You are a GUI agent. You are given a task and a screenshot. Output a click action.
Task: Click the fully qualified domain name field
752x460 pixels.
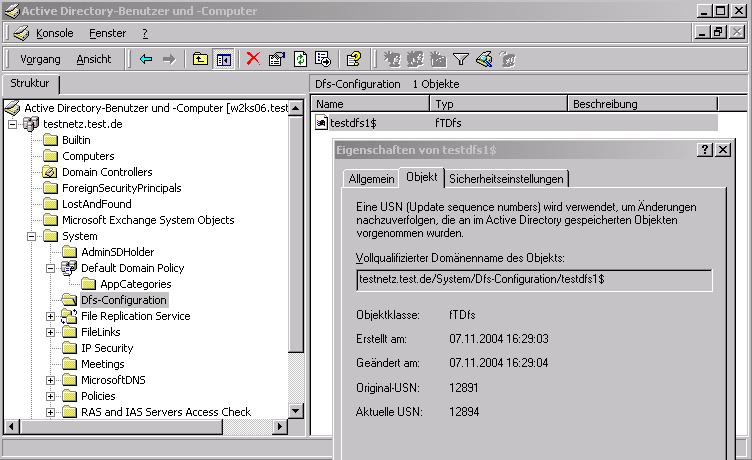tap(534, 280)
